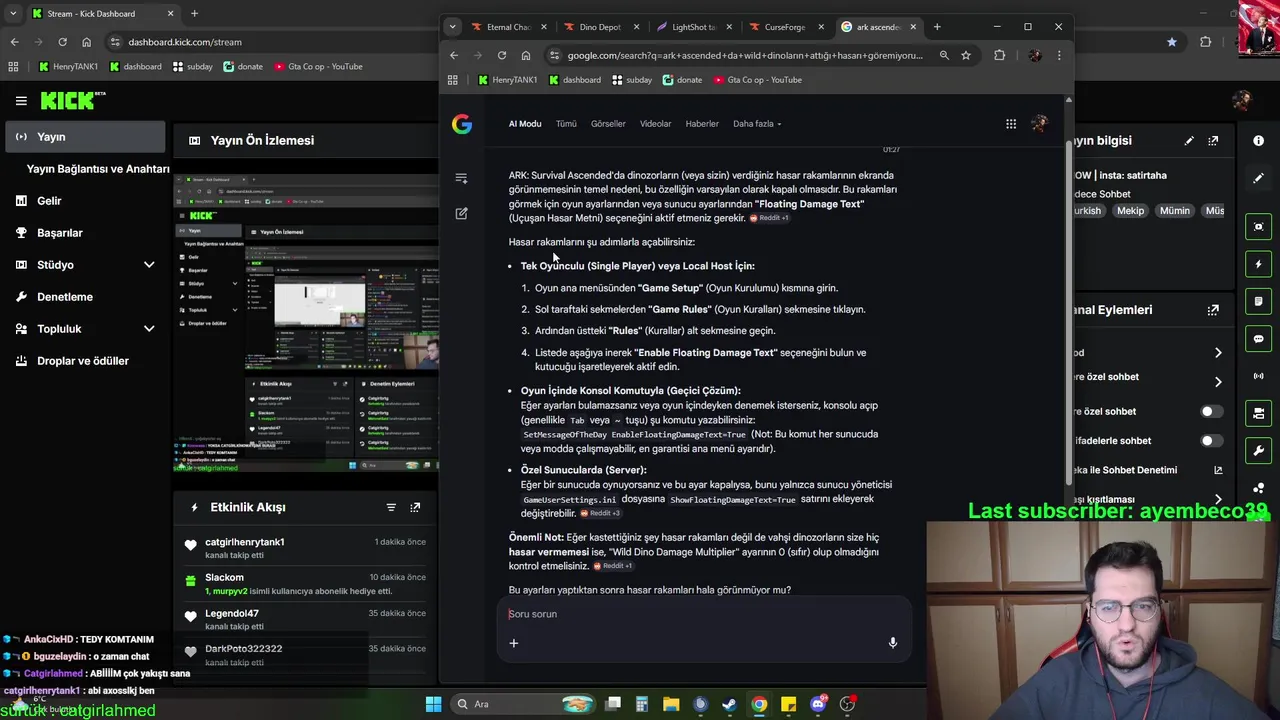Click catgirlhenrytank1 in activity feed
The image size is (1280, 720).
click(245, 542)
